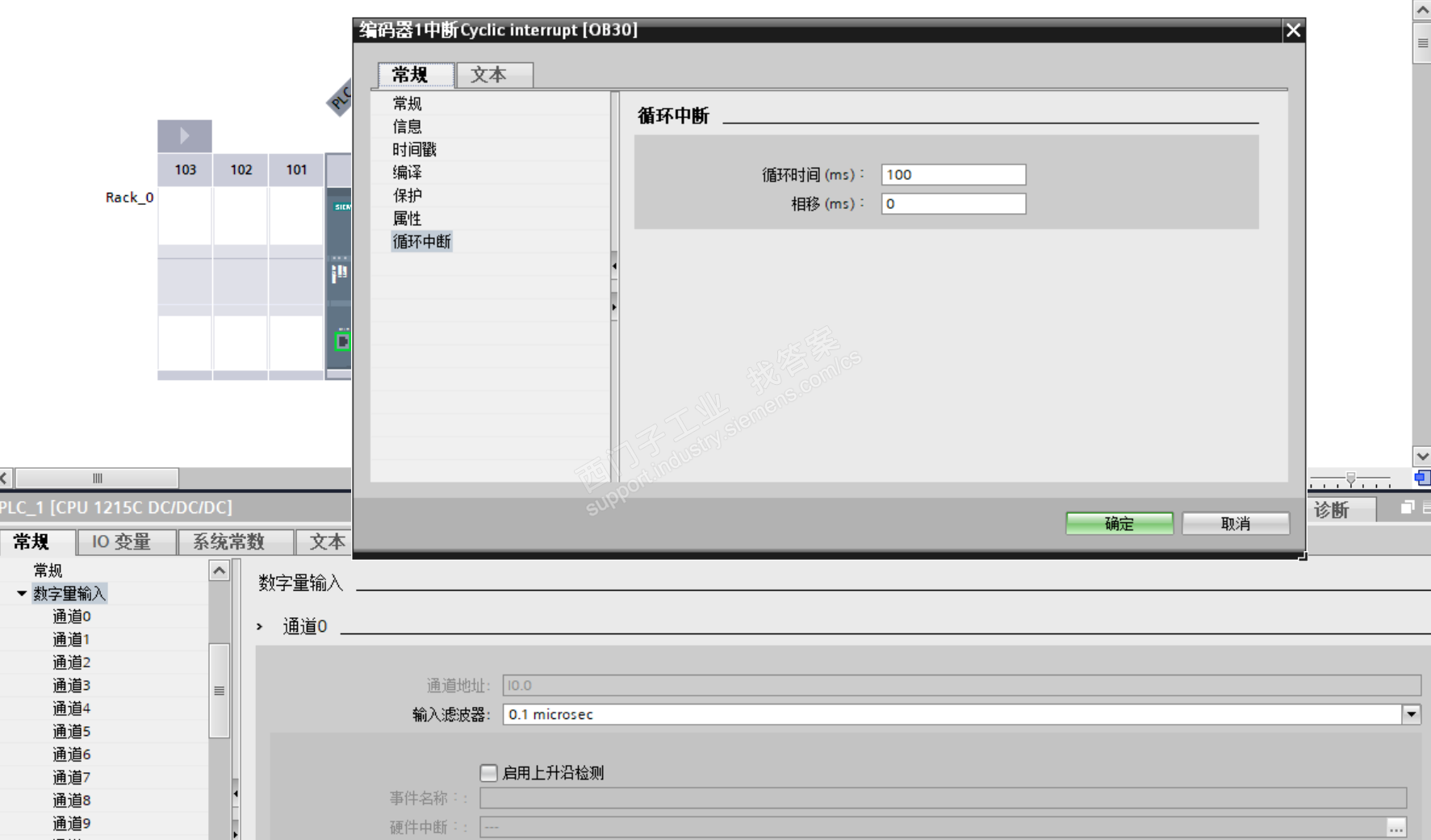Select 保护 in the dialog navigation list
1431x840 pixels.
407,195
